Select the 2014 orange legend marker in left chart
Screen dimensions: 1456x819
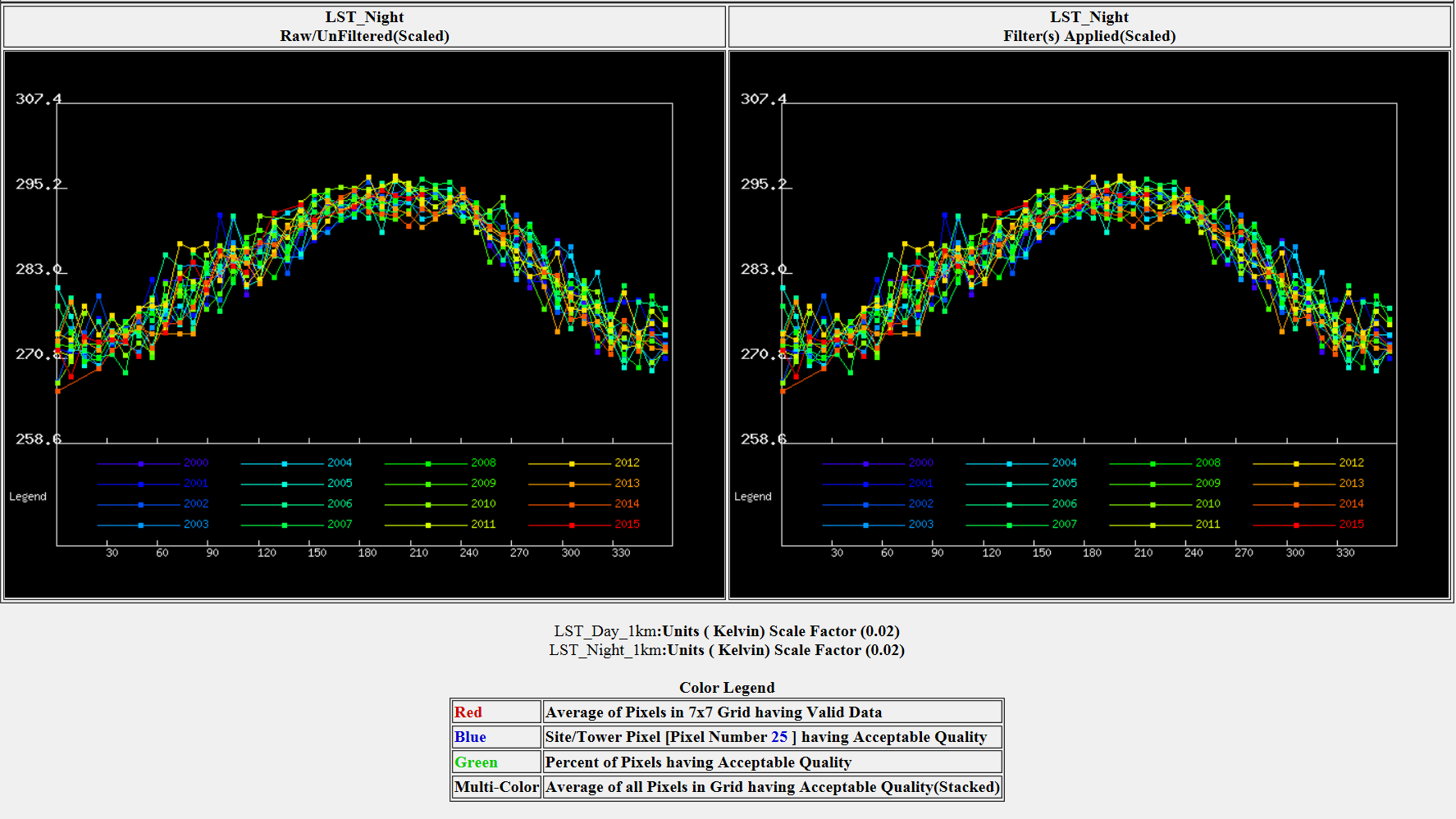(572, 505)
